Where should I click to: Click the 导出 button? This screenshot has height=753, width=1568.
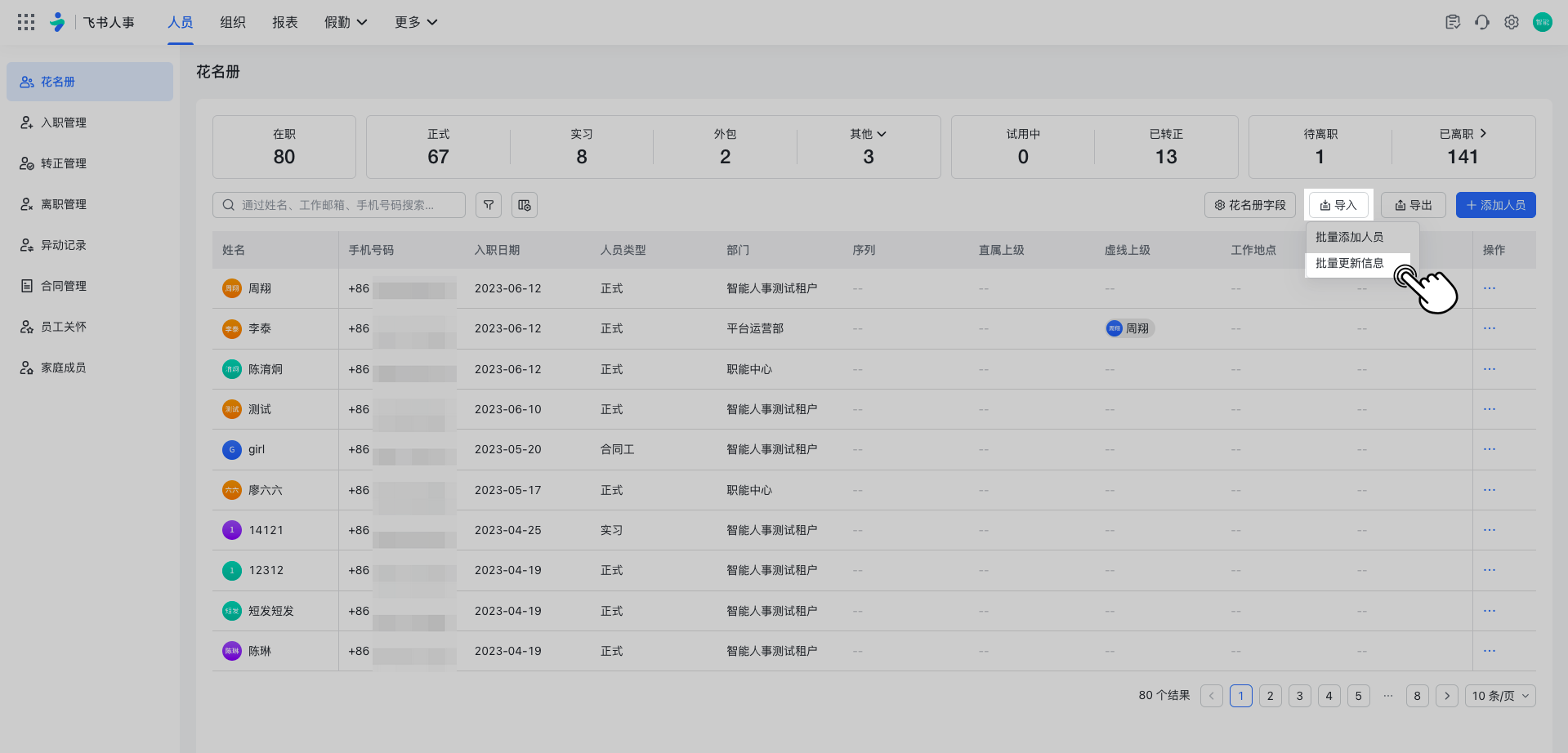pos(1414,205)
